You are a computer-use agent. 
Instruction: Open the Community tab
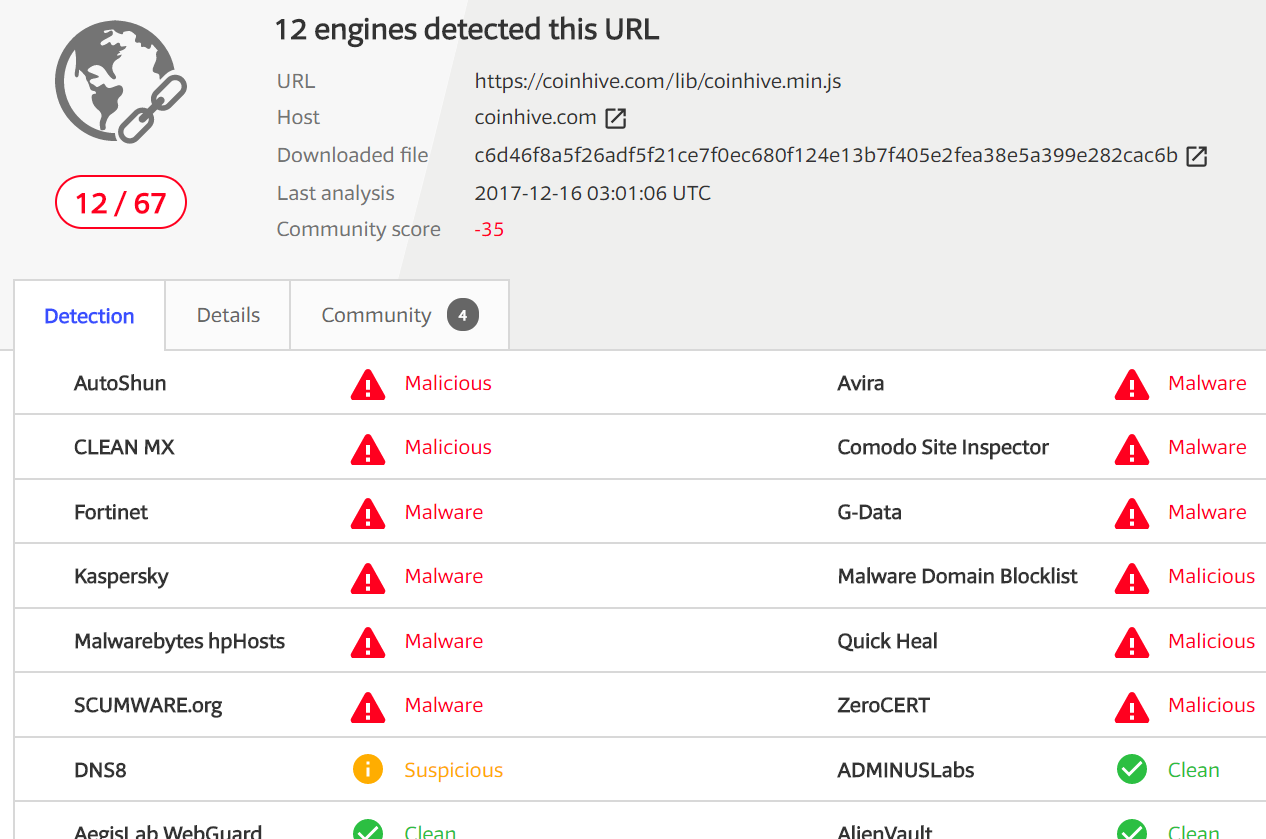click(400, 315)
